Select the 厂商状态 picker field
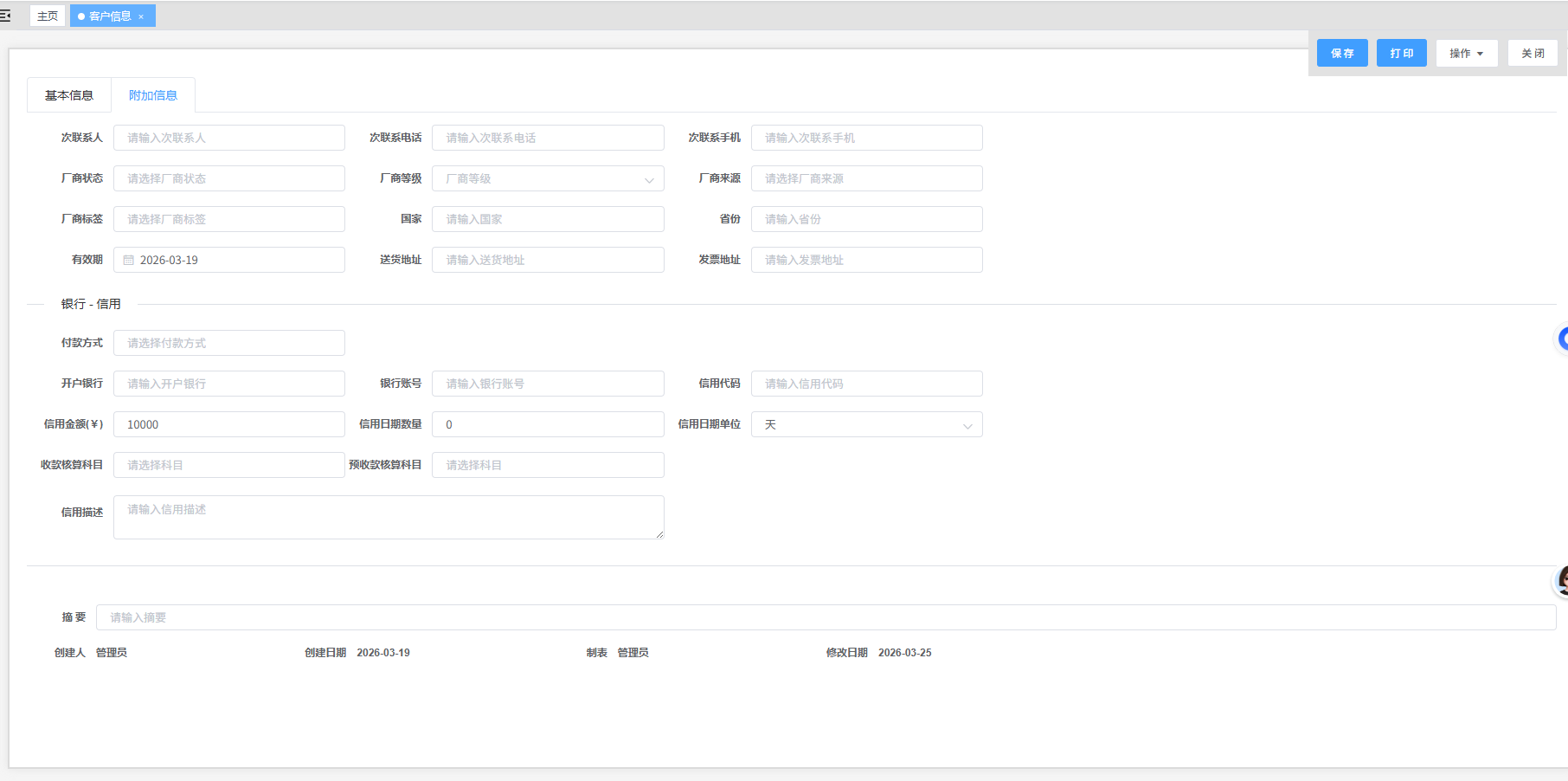The image size is (1568, 781). click(229, 178)
